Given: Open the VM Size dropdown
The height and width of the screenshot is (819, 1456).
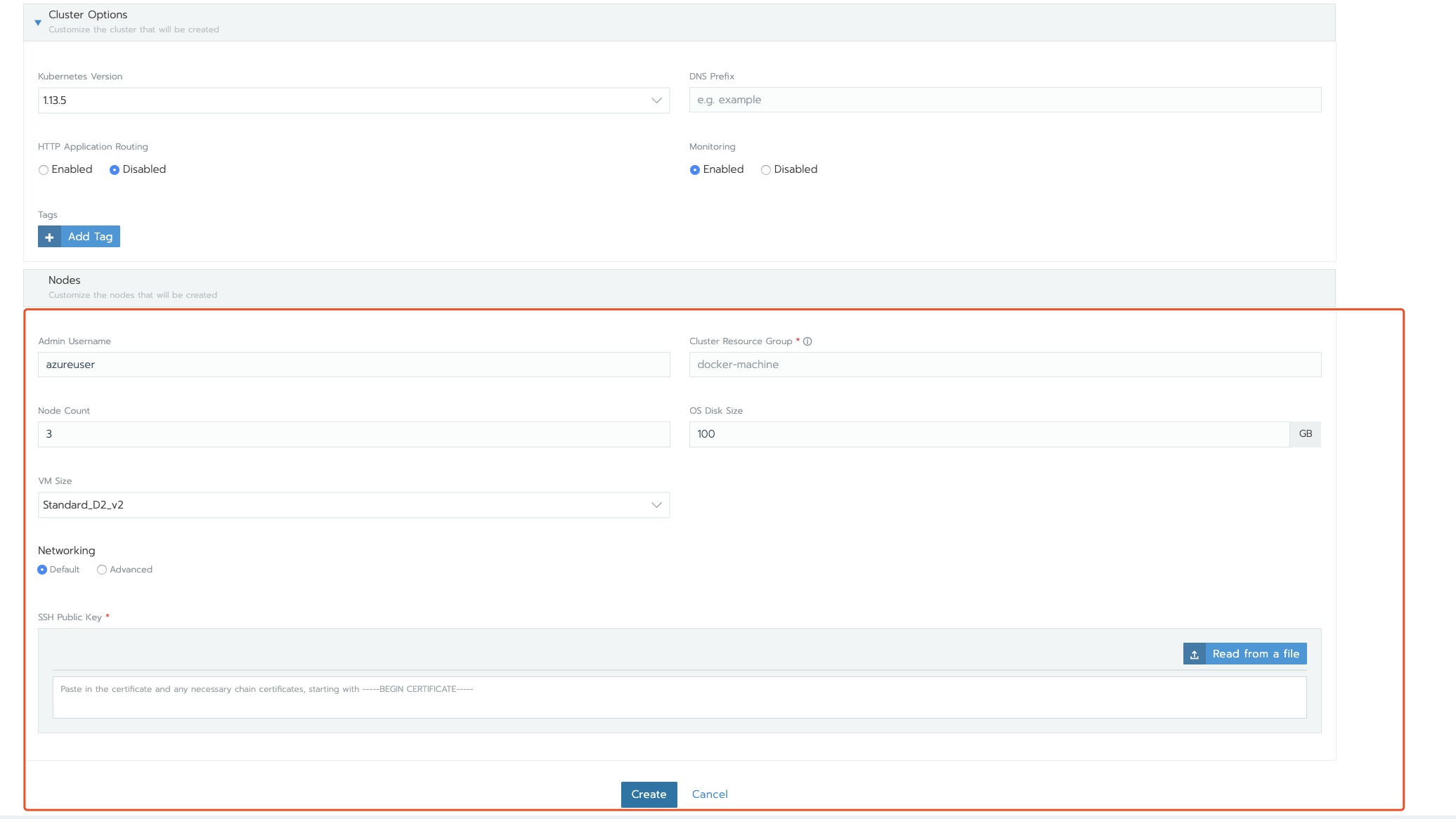Looking at the screenshot, I should coord(353,505).
